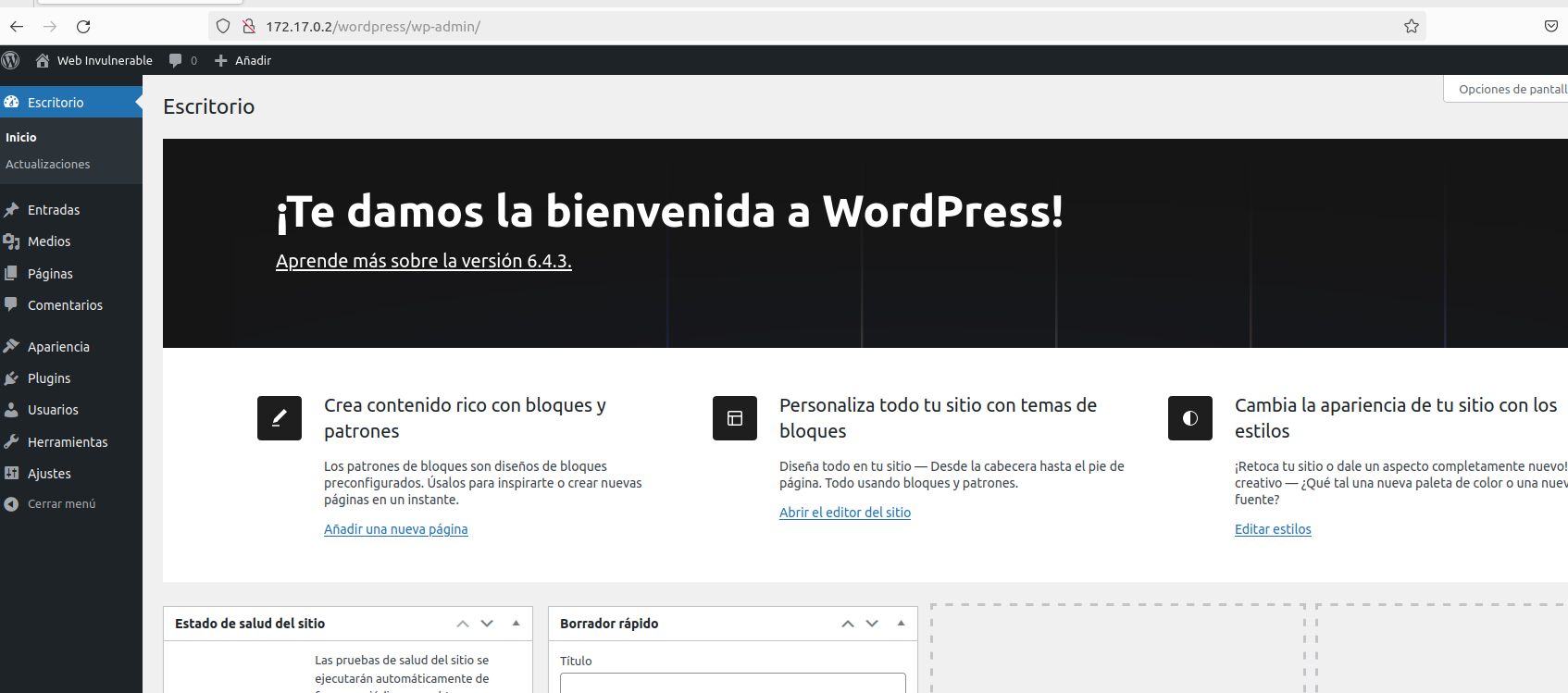Click the Título input field
This screenshot has height=693, width=1568.
(733, 683)
